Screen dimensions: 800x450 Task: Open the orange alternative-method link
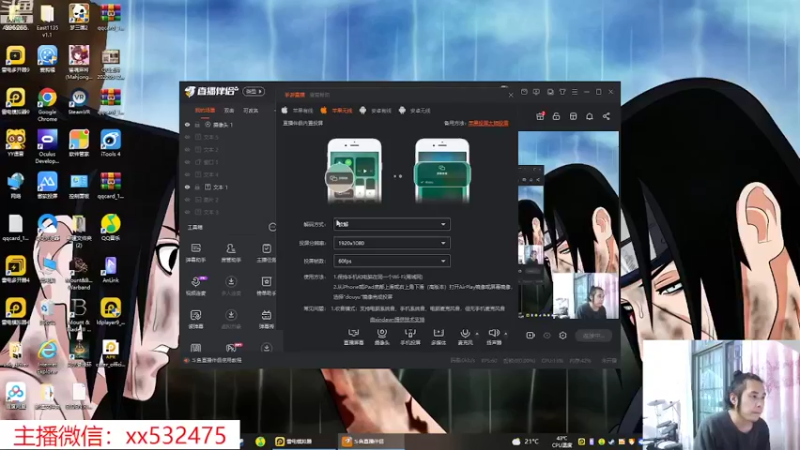(488, 123)
